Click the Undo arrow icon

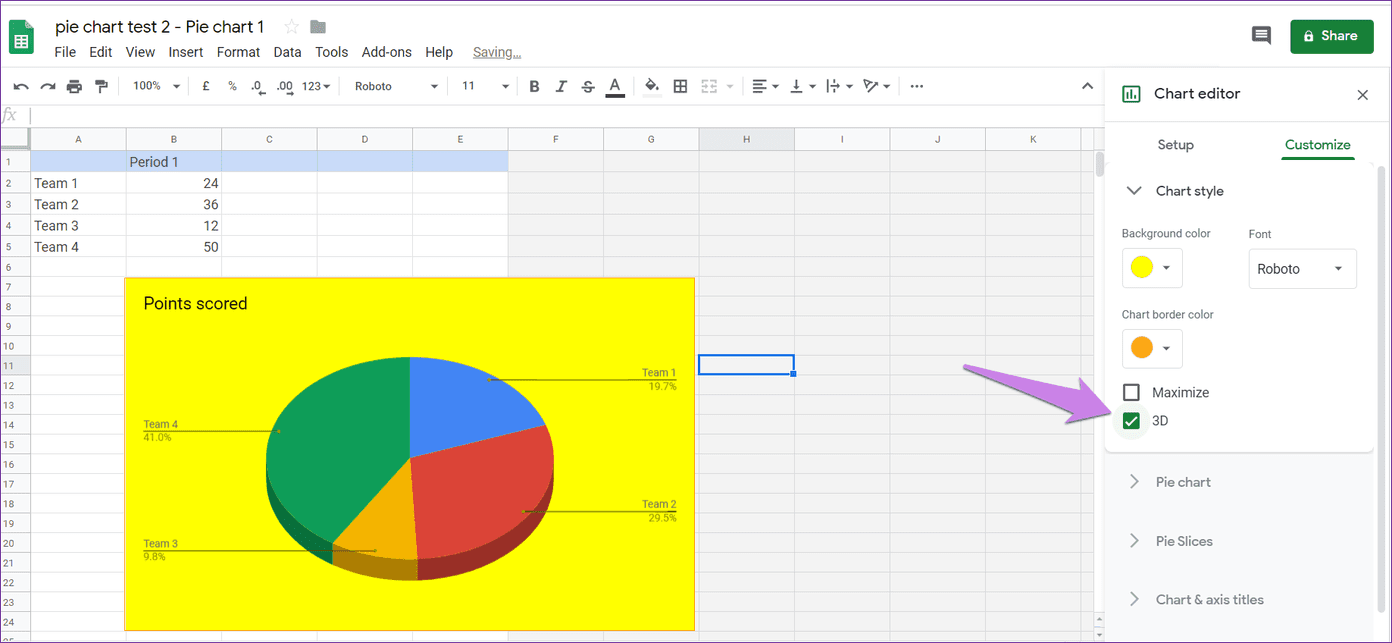pyautogui.click(x=21, y=87)
